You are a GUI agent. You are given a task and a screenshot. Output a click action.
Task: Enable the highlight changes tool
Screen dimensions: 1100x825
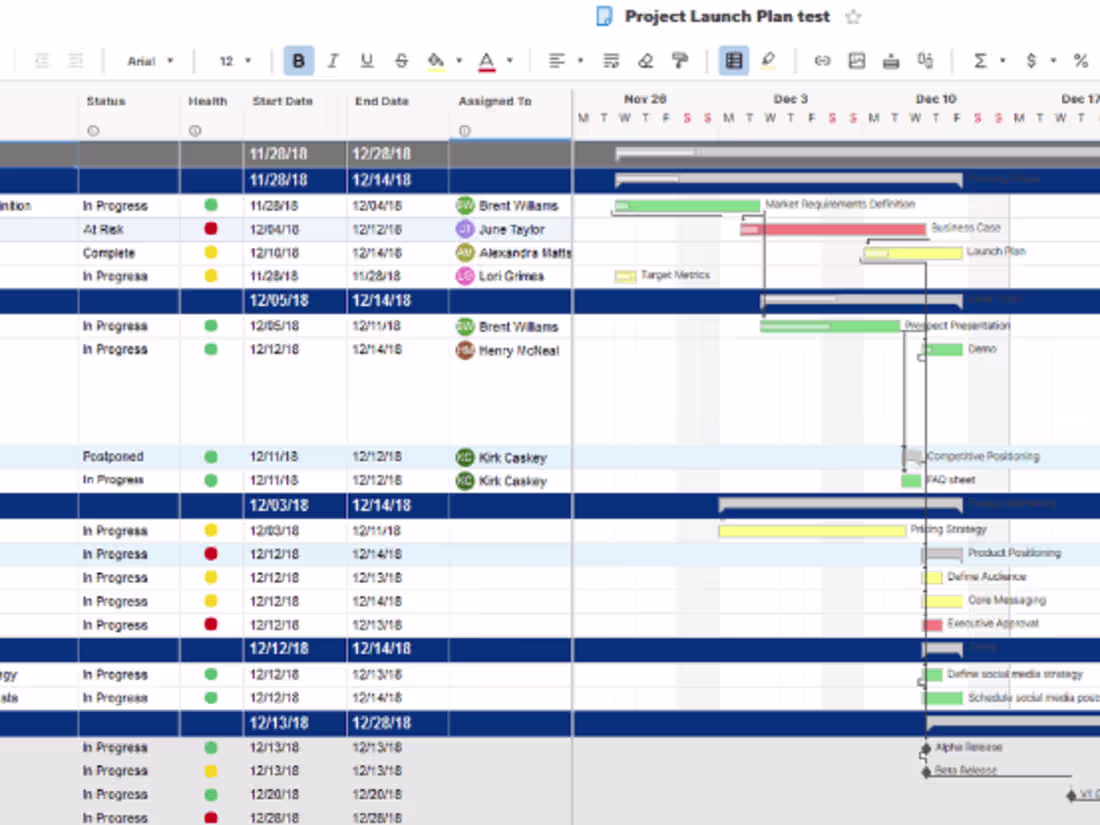tap(767, 60)
